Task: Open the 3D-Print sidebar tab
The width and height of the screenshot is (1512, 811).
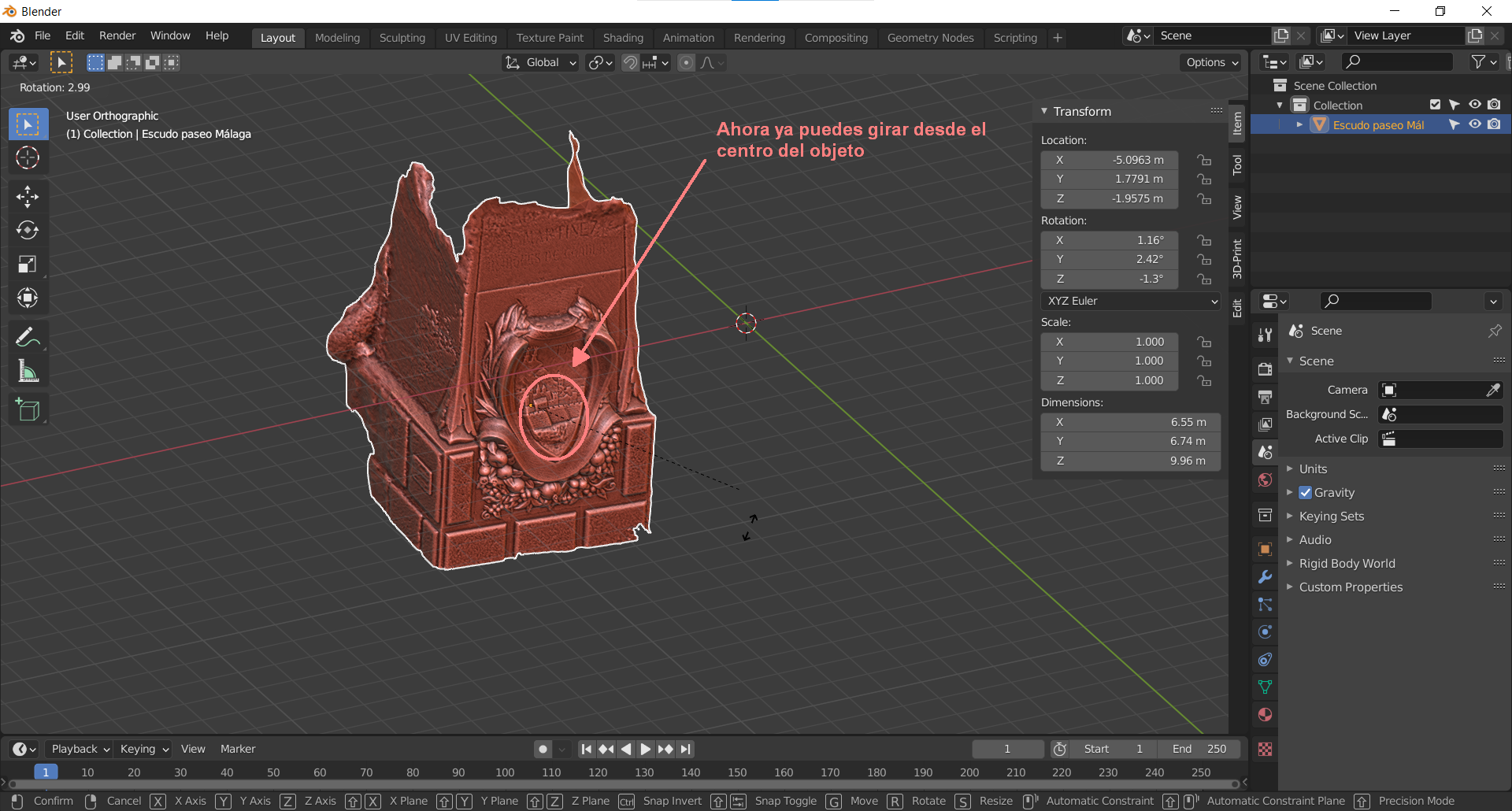Action: coord(1237,259)
